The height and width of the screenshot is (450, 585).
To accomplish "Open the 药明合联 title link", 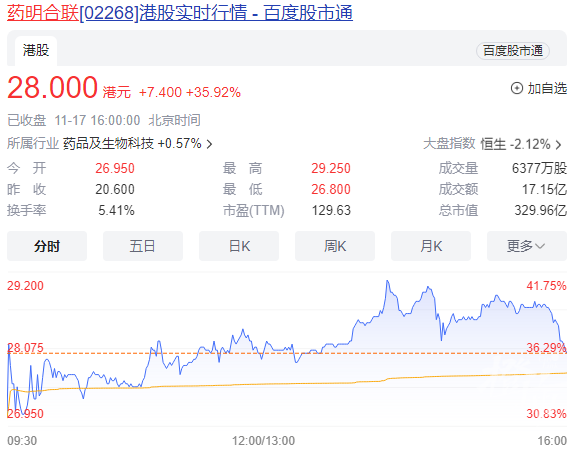I will (x=180, y=12).
